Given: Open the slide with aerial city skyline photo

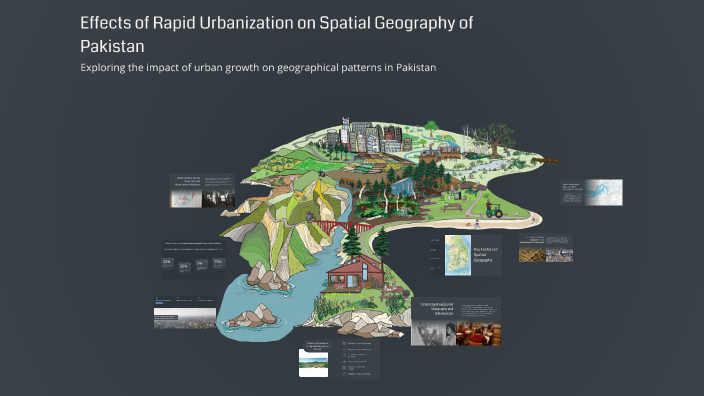Looking at the screenshot, I should 185,312.
